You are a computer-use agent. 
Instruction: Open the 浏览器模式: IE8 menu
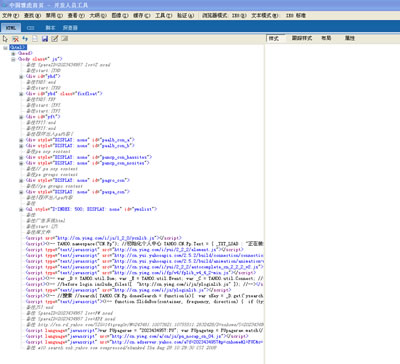pyautogui.click(x=224, y=15)
